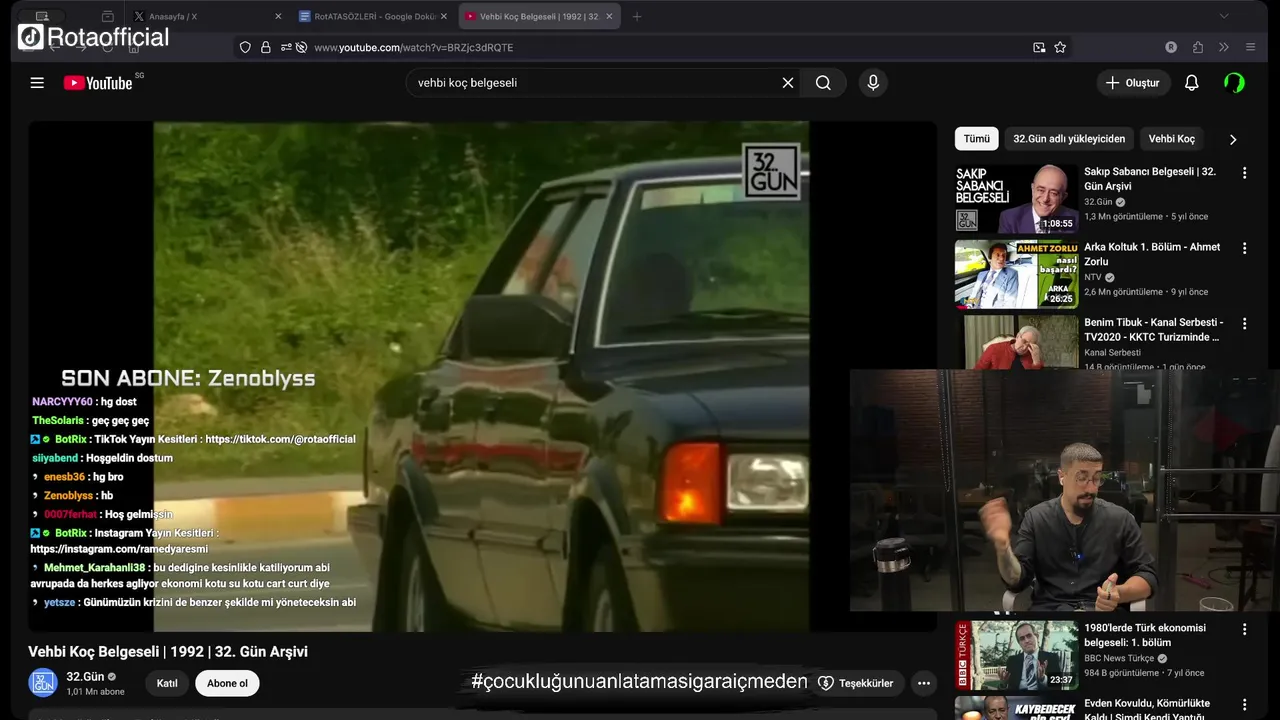The width and height of the screenshot is (1280, 720).
Task: Open 1980'lerde Türk ekonomisi thumbnail
Action: 1016,655
